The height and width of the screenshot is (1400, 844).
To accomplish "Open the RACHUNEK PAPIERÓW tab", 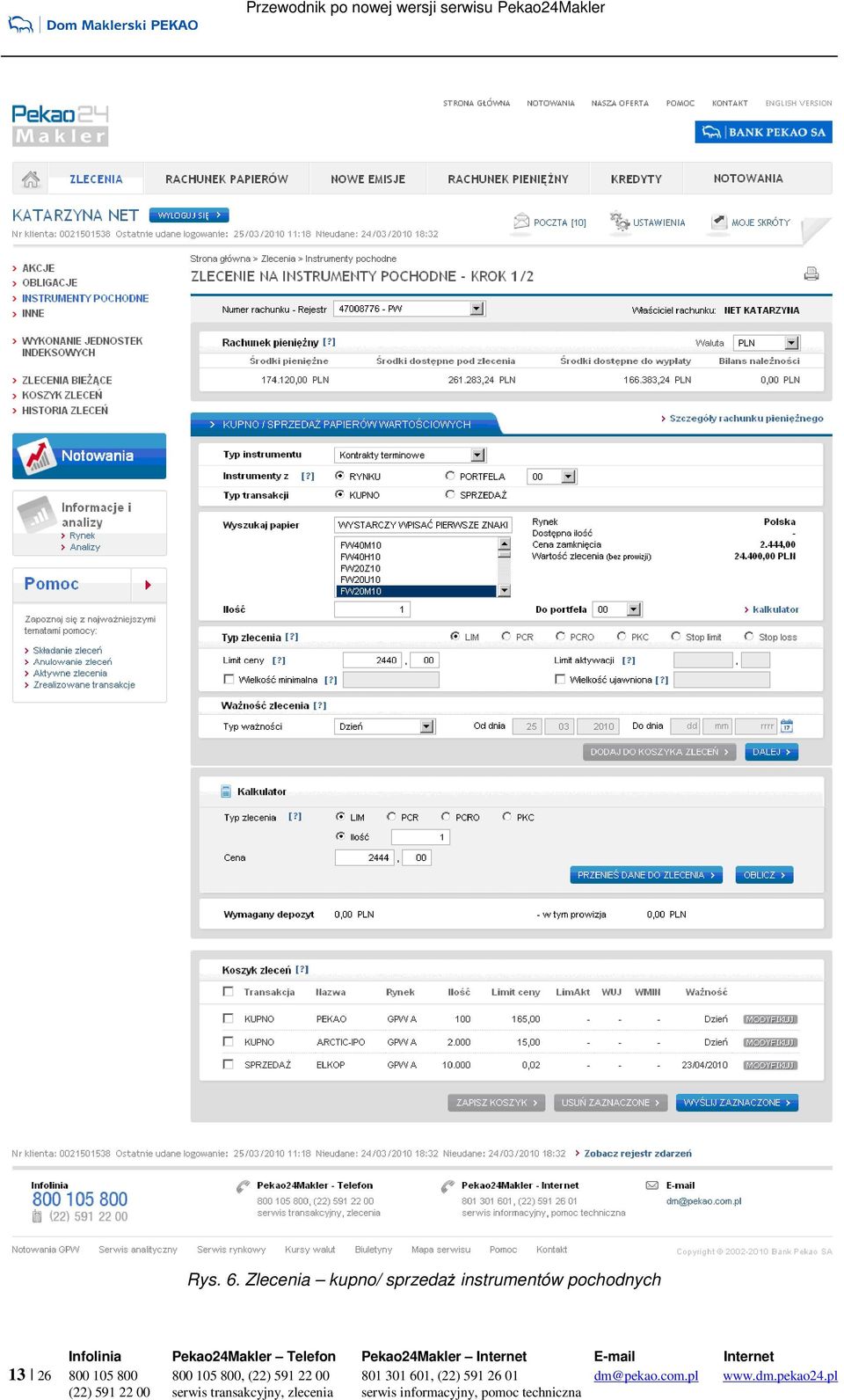I will point(227,179).
